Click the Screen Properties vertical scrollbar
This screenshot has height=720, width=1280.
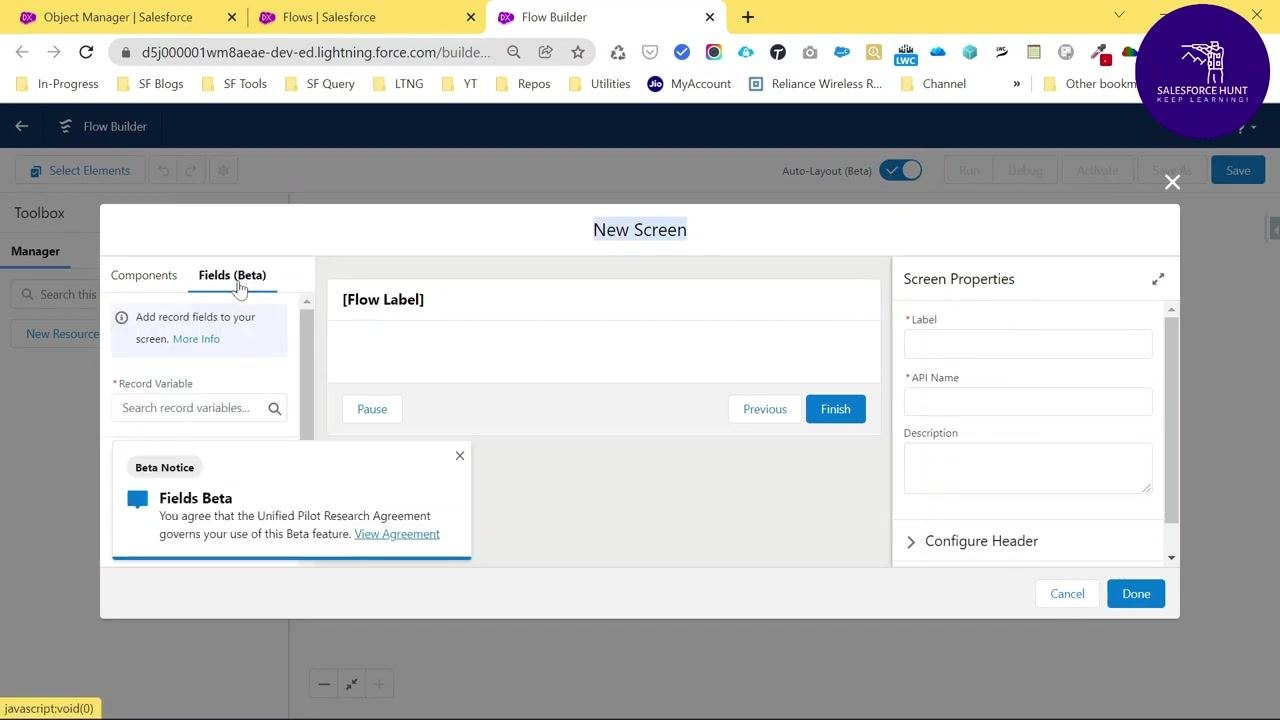[x=1171, y=420]
